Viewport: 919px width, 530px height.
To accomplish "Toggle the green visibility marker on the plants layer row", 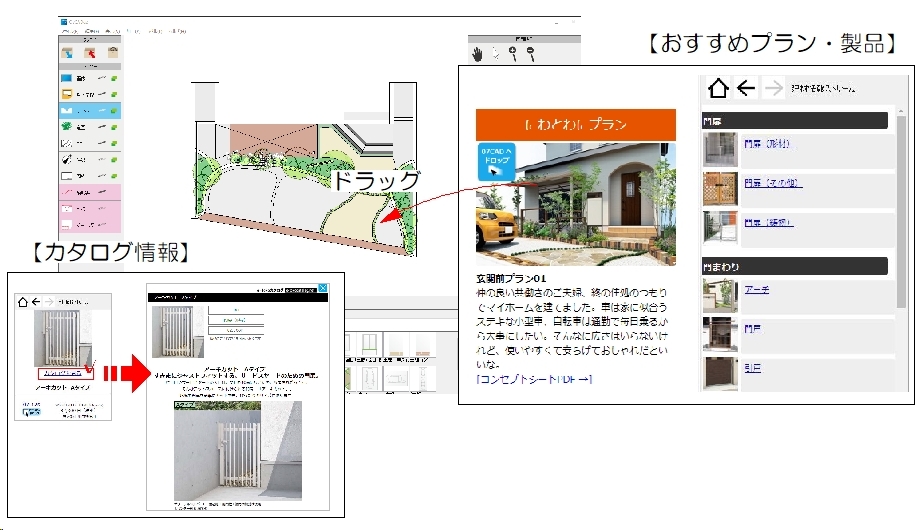I will [114, 127].
